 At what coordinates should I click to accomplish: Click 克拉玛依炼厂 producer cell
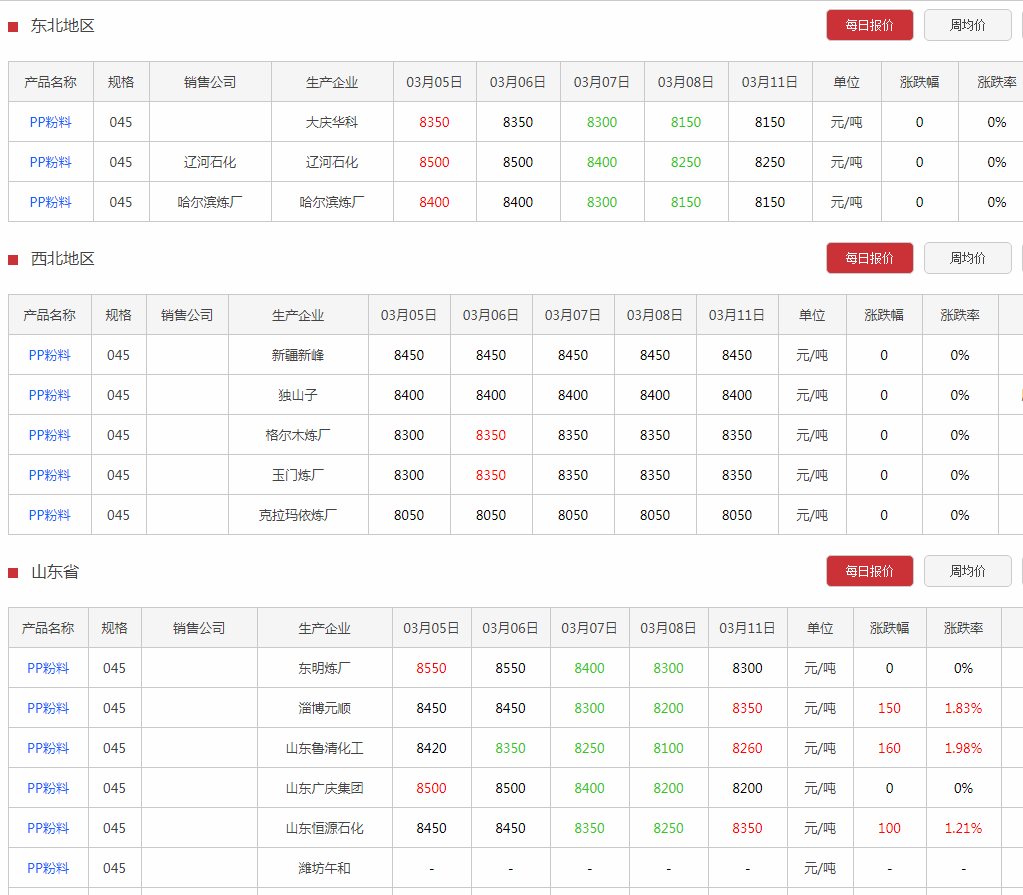click(x=298, y=515)
